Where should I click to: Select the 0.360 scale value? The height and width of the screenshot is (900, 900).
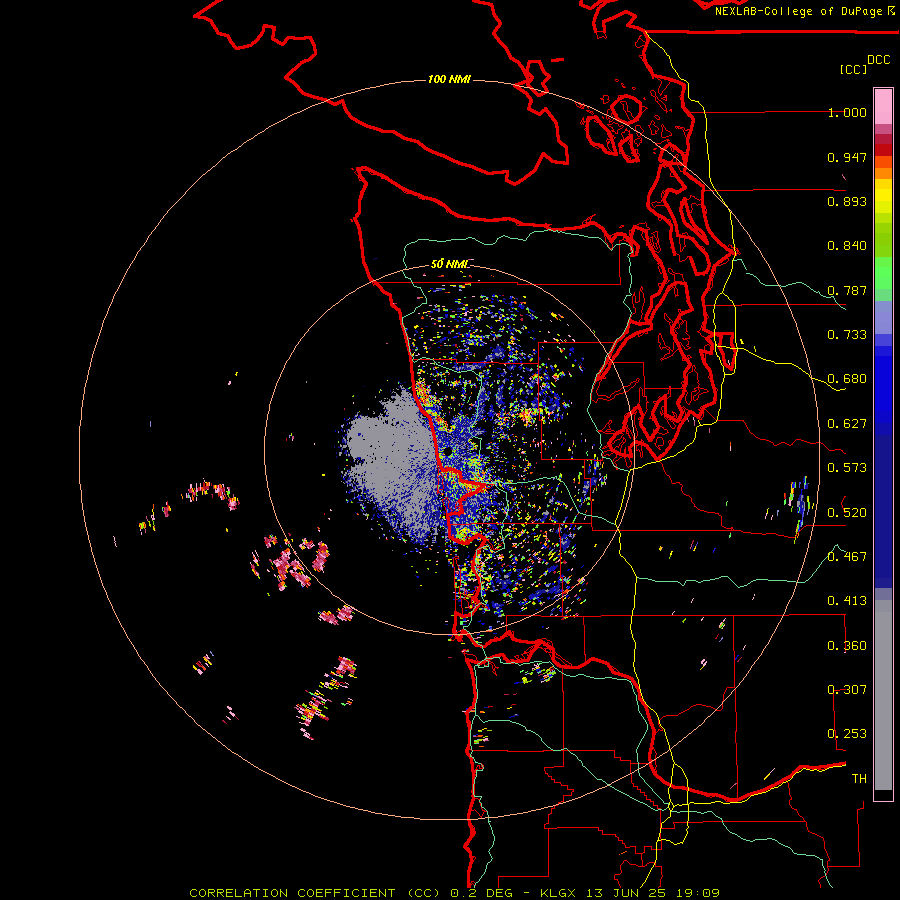coord(847,646)
